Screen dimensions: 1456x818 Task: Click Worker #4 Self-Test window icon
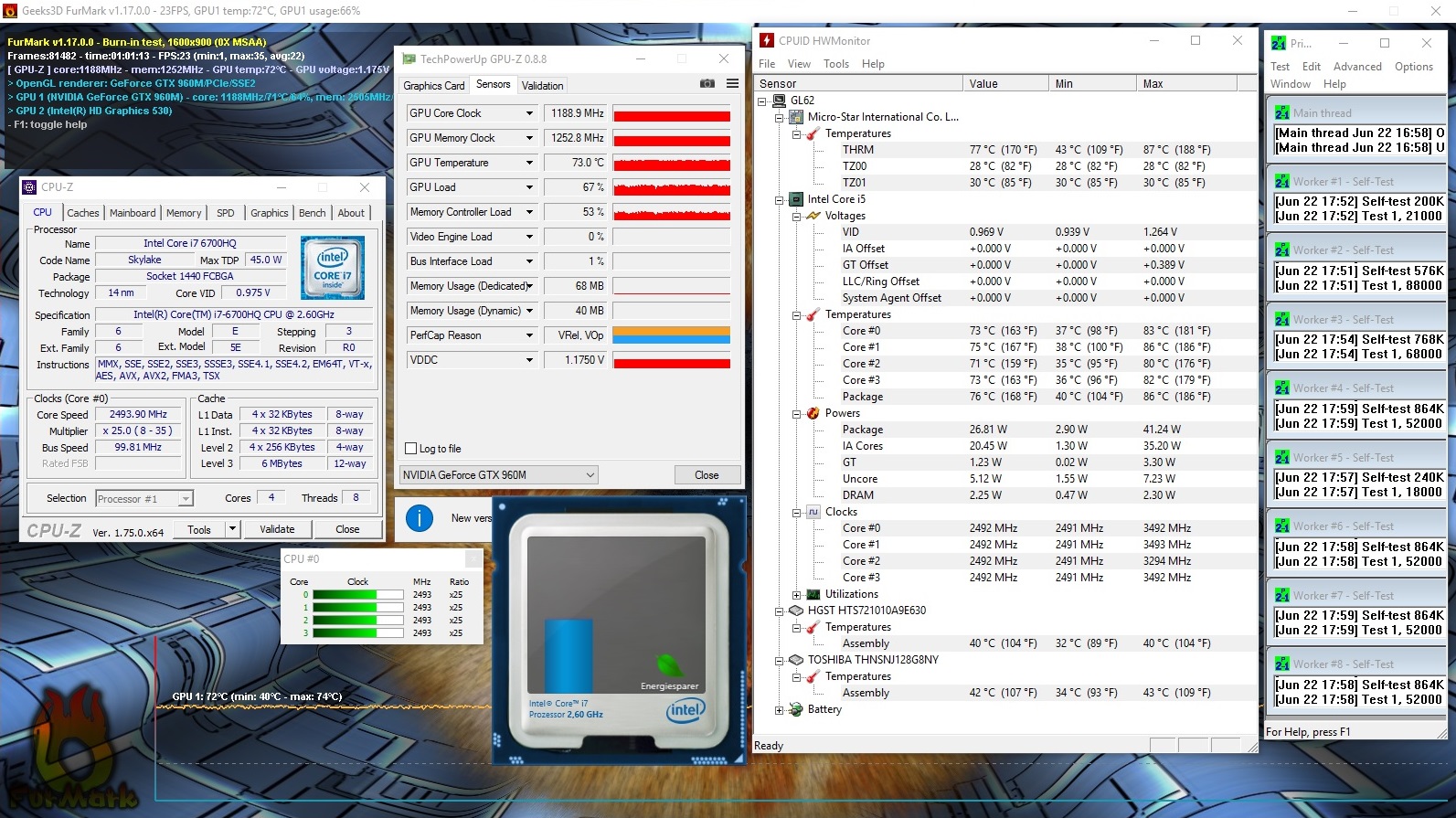[x=1282, y=388]
